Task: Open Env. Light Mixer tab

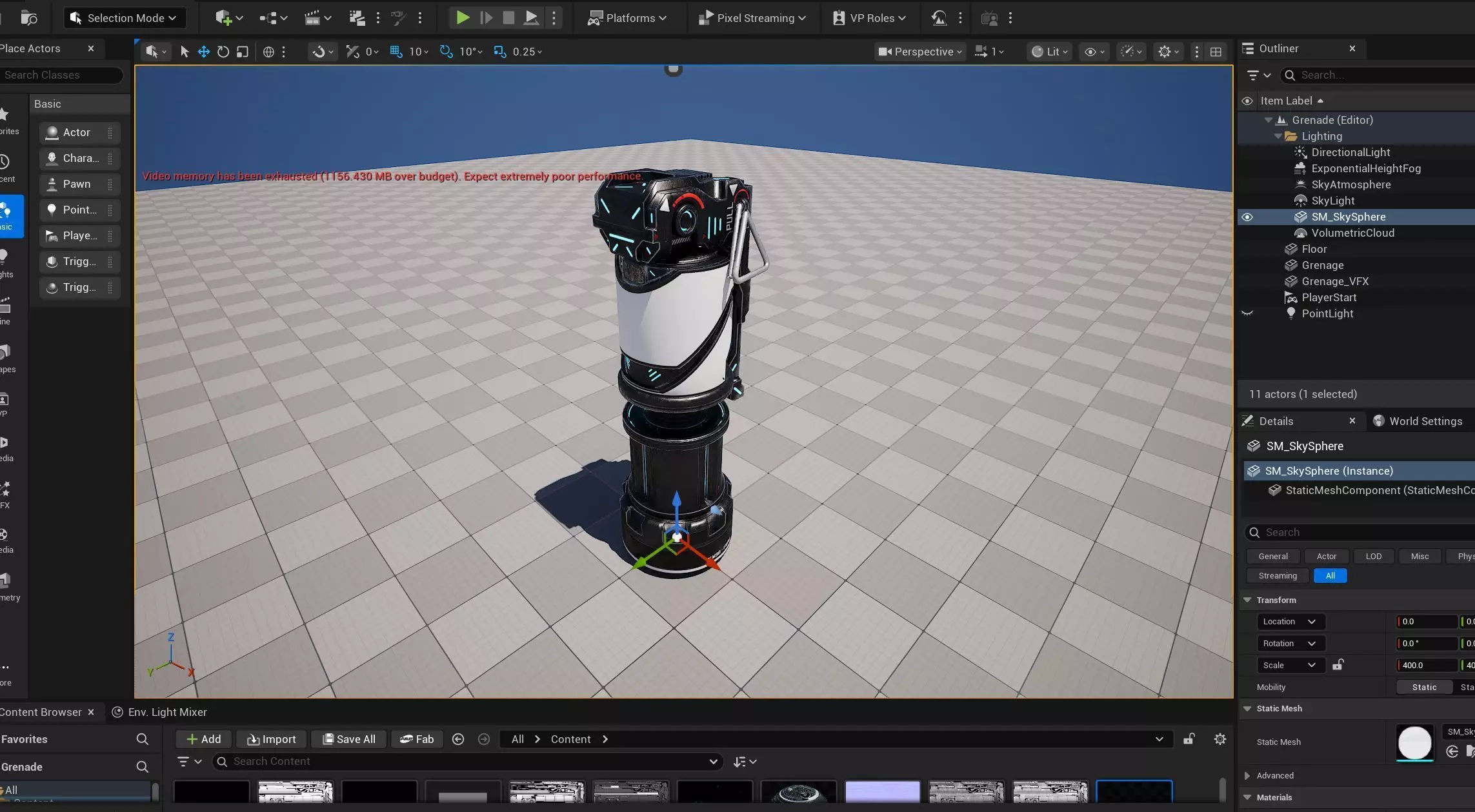Action: coord(159,712)
